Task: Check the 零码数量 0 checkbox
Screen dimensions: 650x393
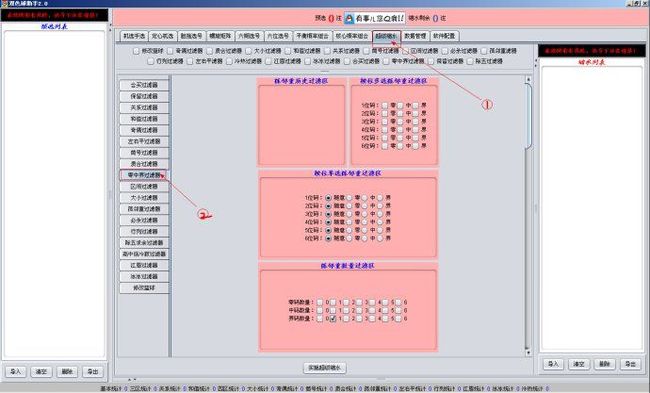Action: [320, 303]
